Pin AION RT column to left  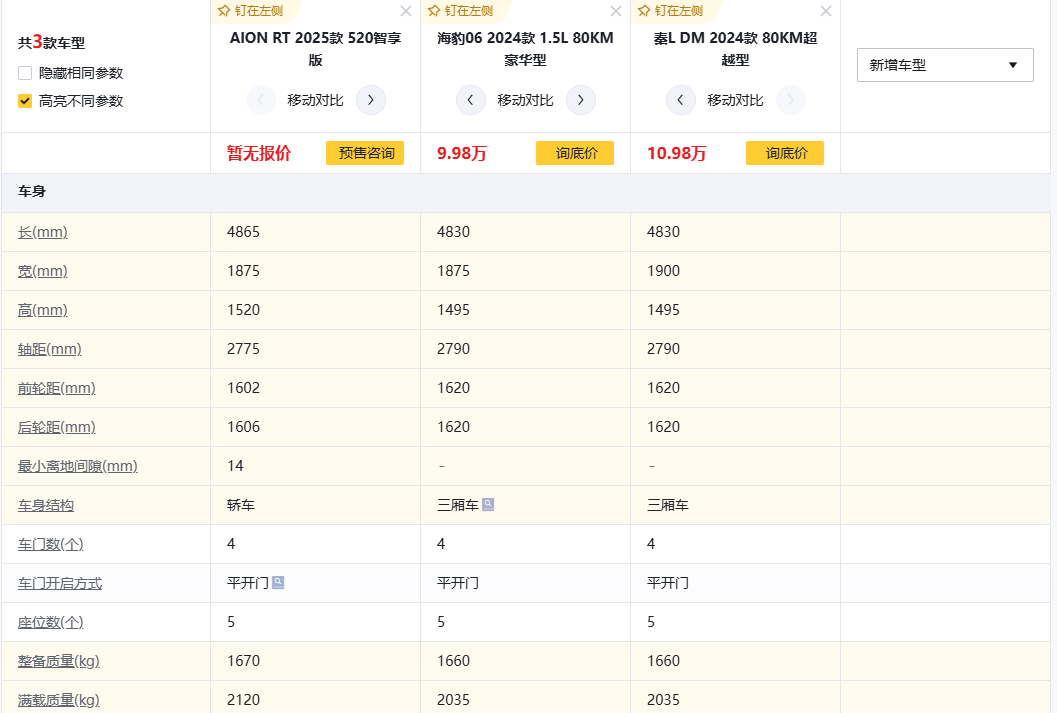tap(251, 10)
